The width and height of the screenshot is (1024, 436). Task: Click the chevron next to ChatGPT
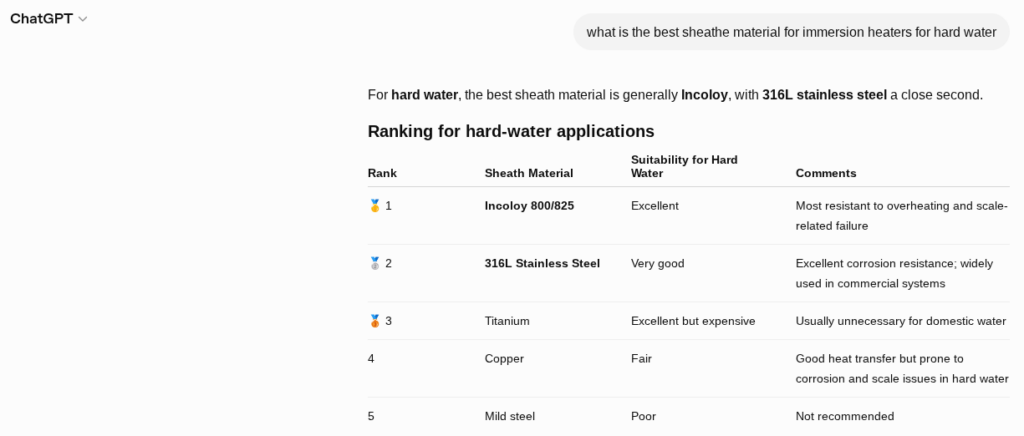pos(83,19)
